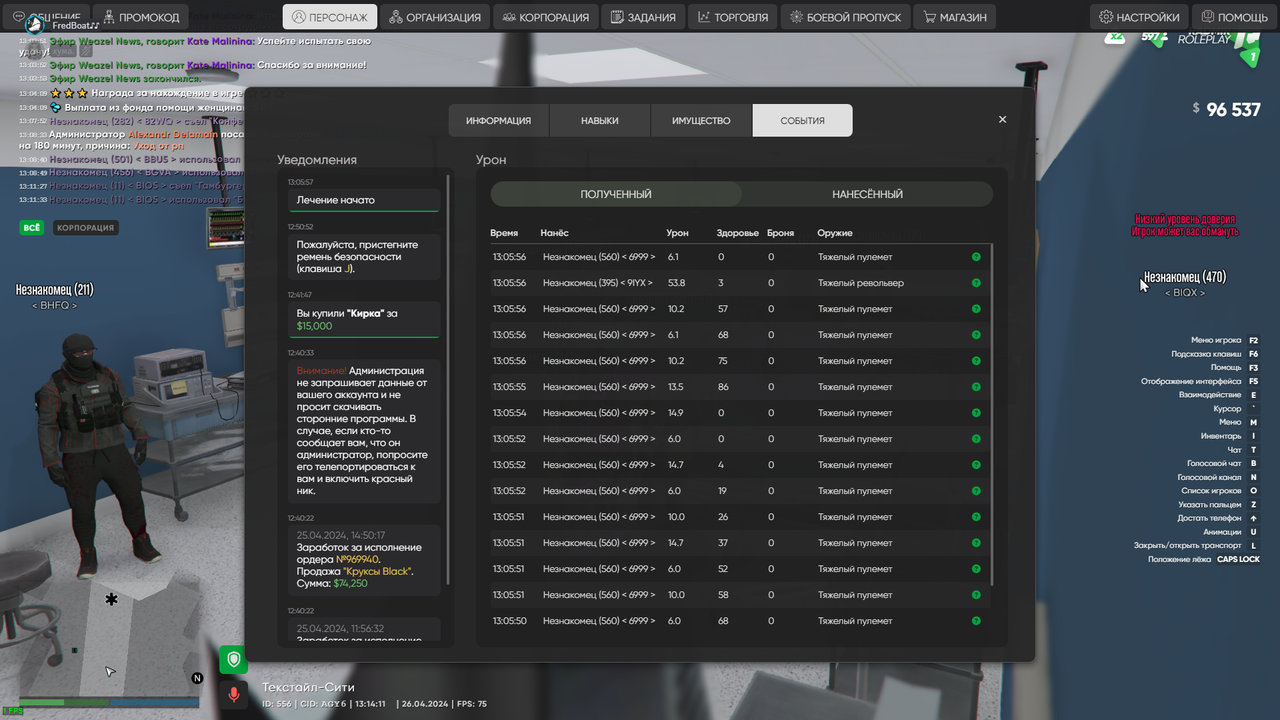Click the chart icon in ТОРГОВЛЯ
Image resolution: width=1280 pixels, height=720 pixels.
704,17
